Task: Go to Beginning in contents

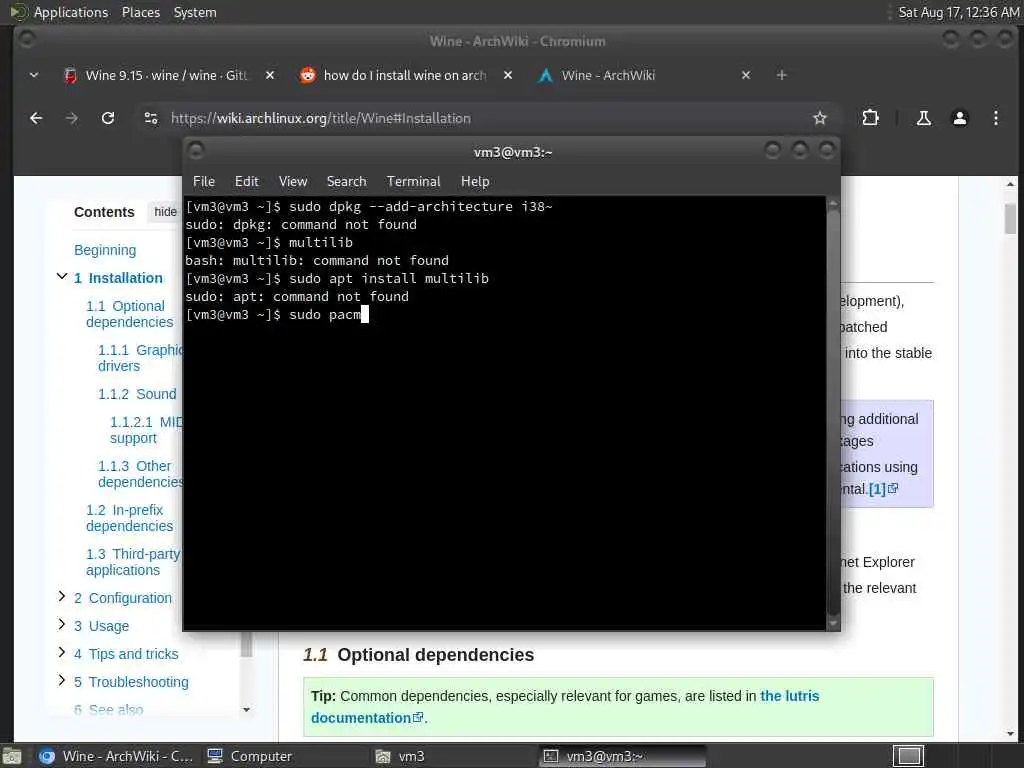Action: point(105,250)
